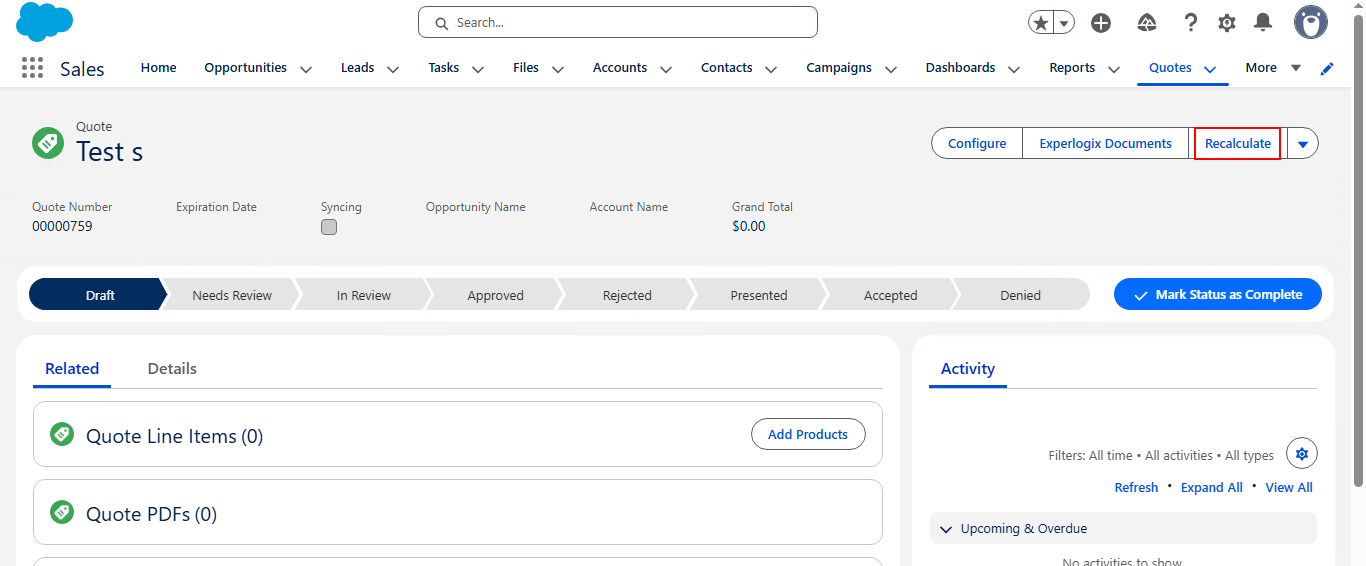Switch to the Details tab
1366x566 pixels.
[172, 368]
